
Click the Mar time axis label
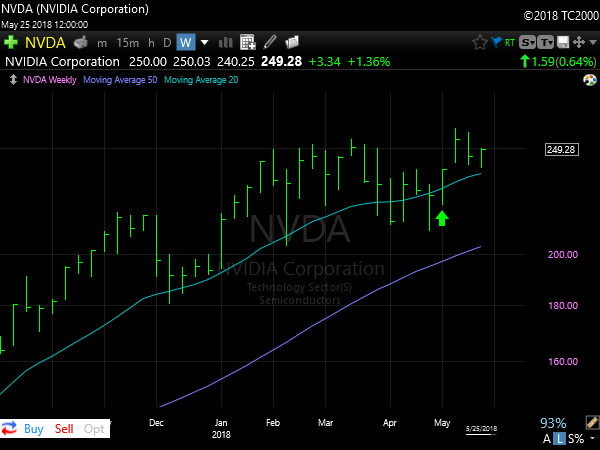click(x=325, y=423)
